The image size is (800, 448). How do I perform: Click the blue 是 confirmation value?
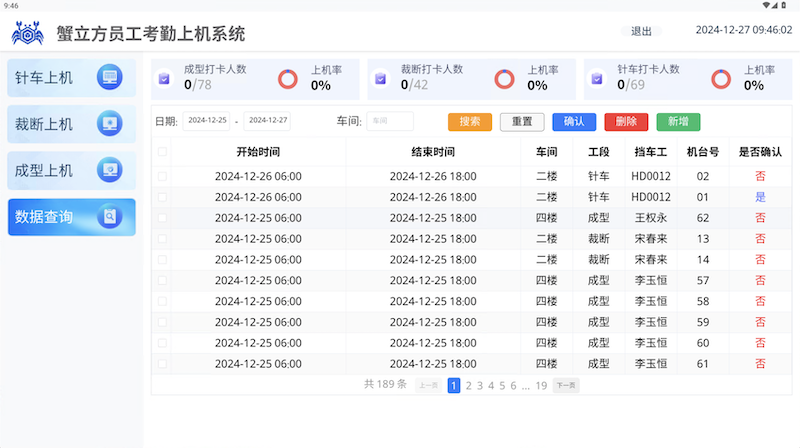pos(760,197)
